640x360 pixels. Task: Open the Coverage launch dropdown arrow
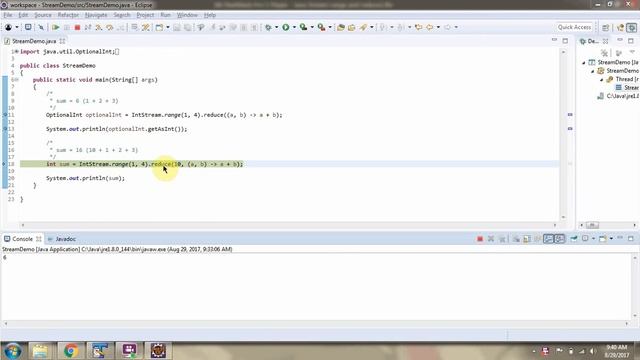coord(312,27)
